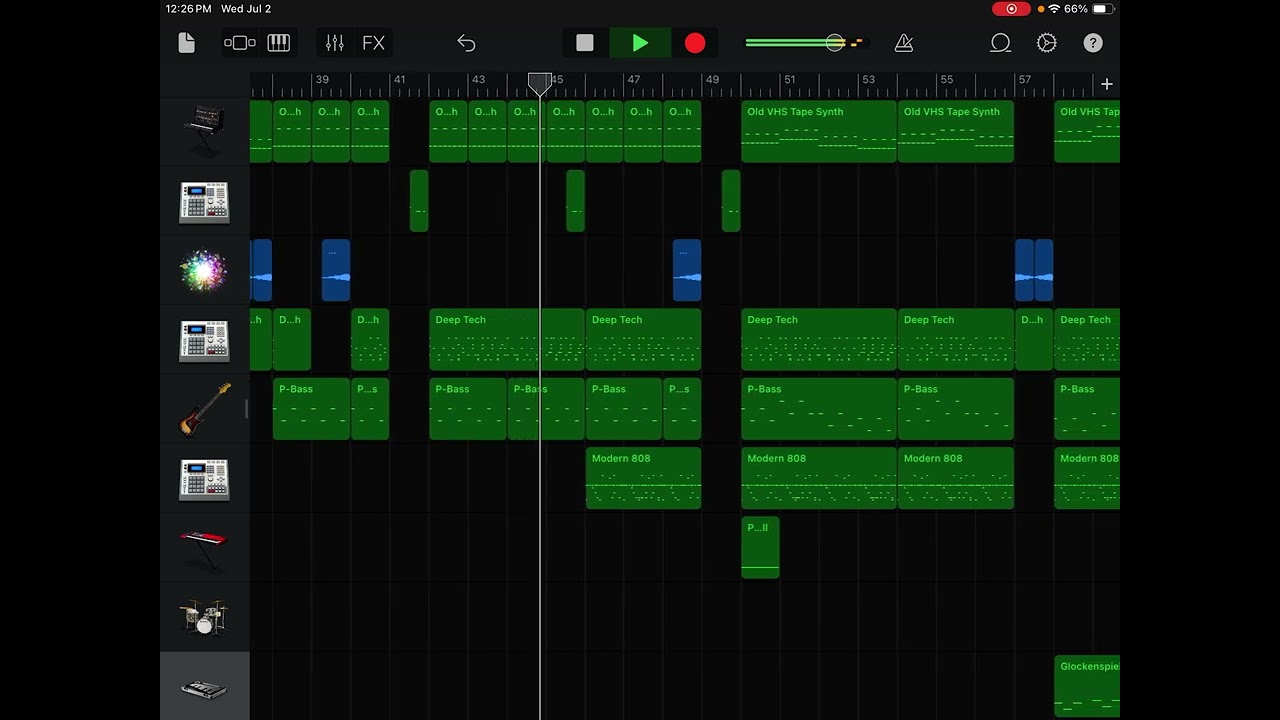Select Old VHS Tape Synth region at bar 54
1280x720 pixels.
point(956,131)
